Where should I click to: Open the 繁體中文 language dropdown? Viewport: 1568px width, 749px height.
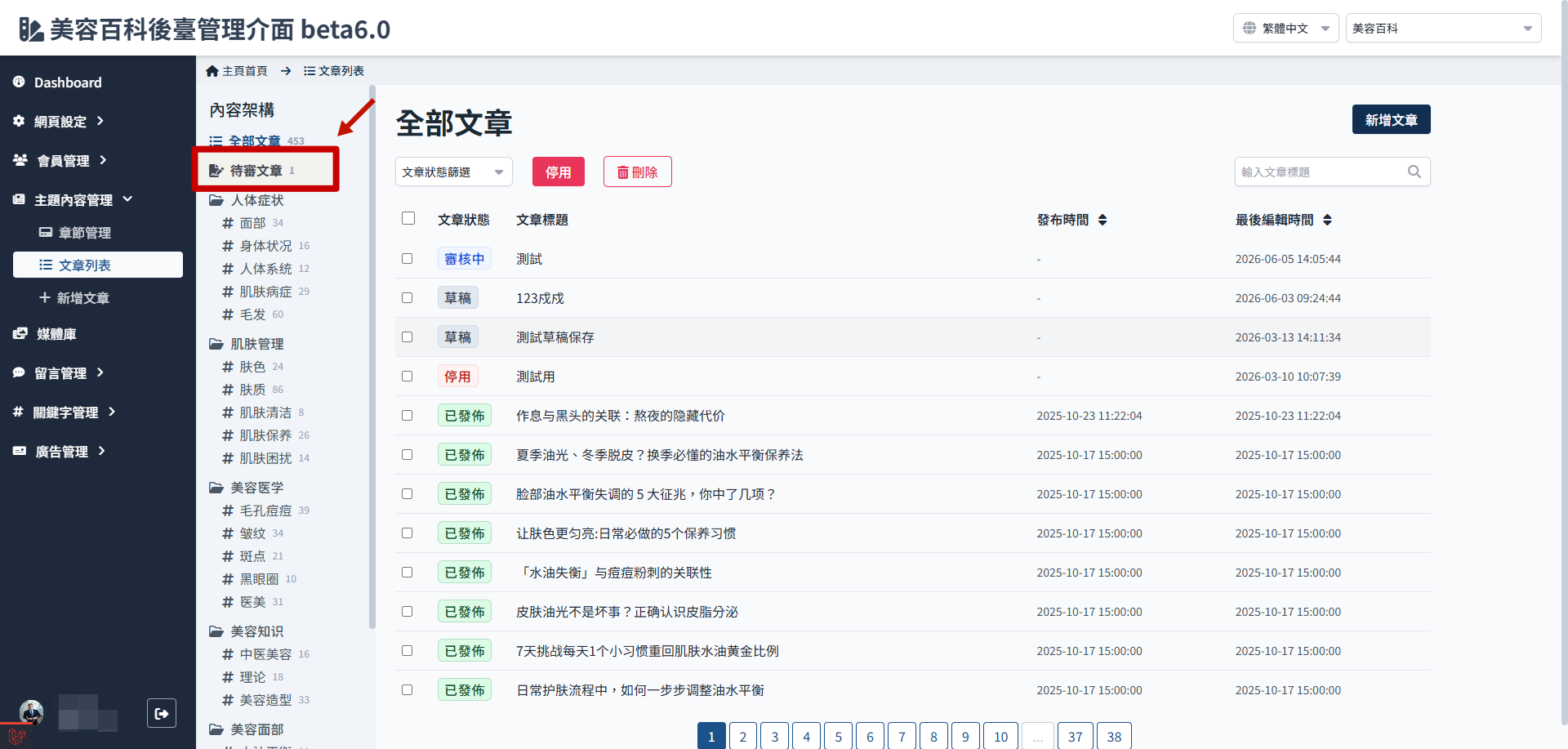(x=1286, y=28)
